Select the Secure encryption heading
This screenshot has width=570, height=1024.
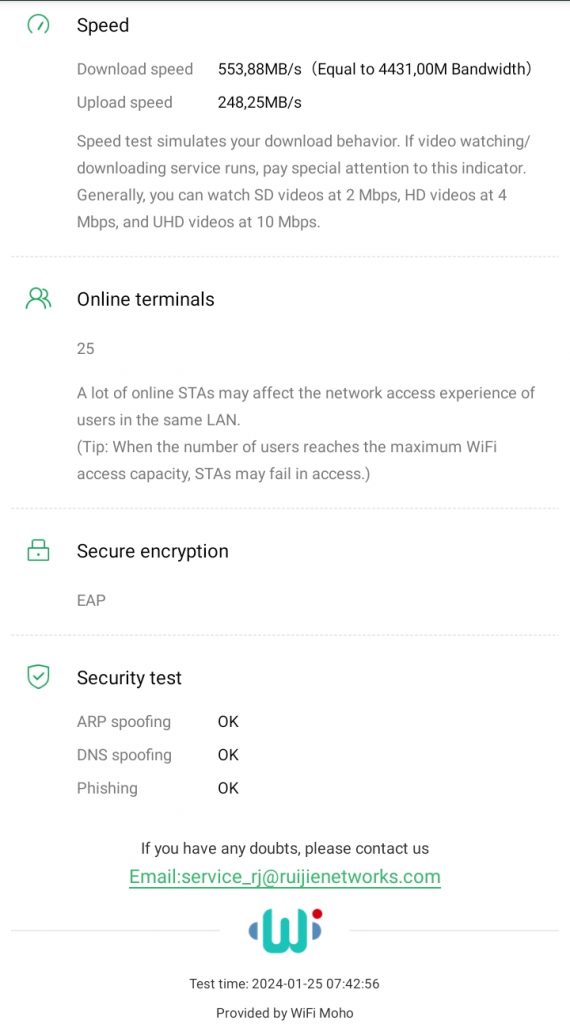pyautogui.click(x=153, y=551)
